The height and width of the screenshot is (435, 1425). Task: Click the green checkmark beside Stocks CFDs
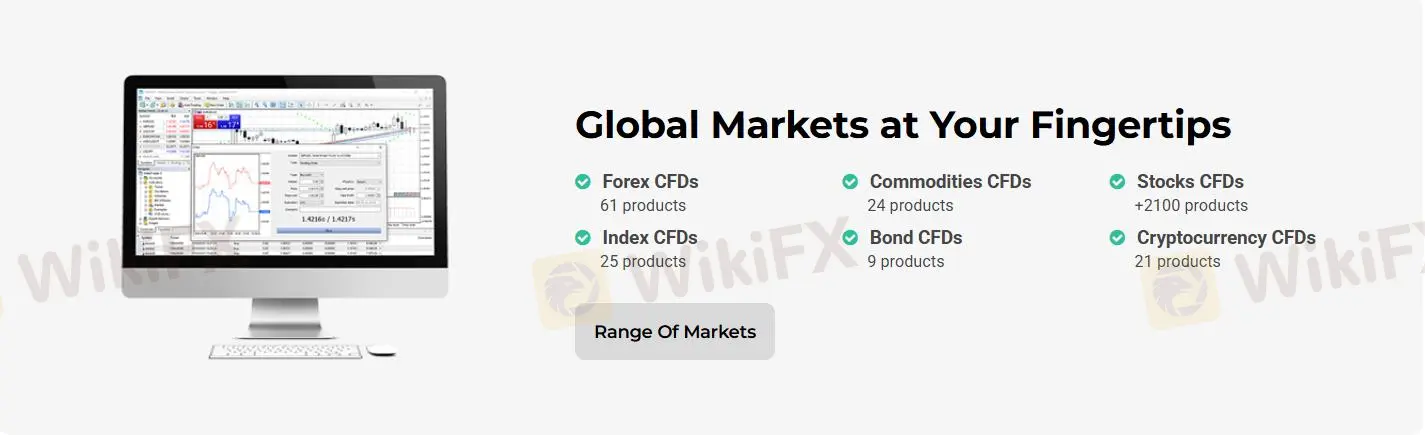tap(1117, 182)
